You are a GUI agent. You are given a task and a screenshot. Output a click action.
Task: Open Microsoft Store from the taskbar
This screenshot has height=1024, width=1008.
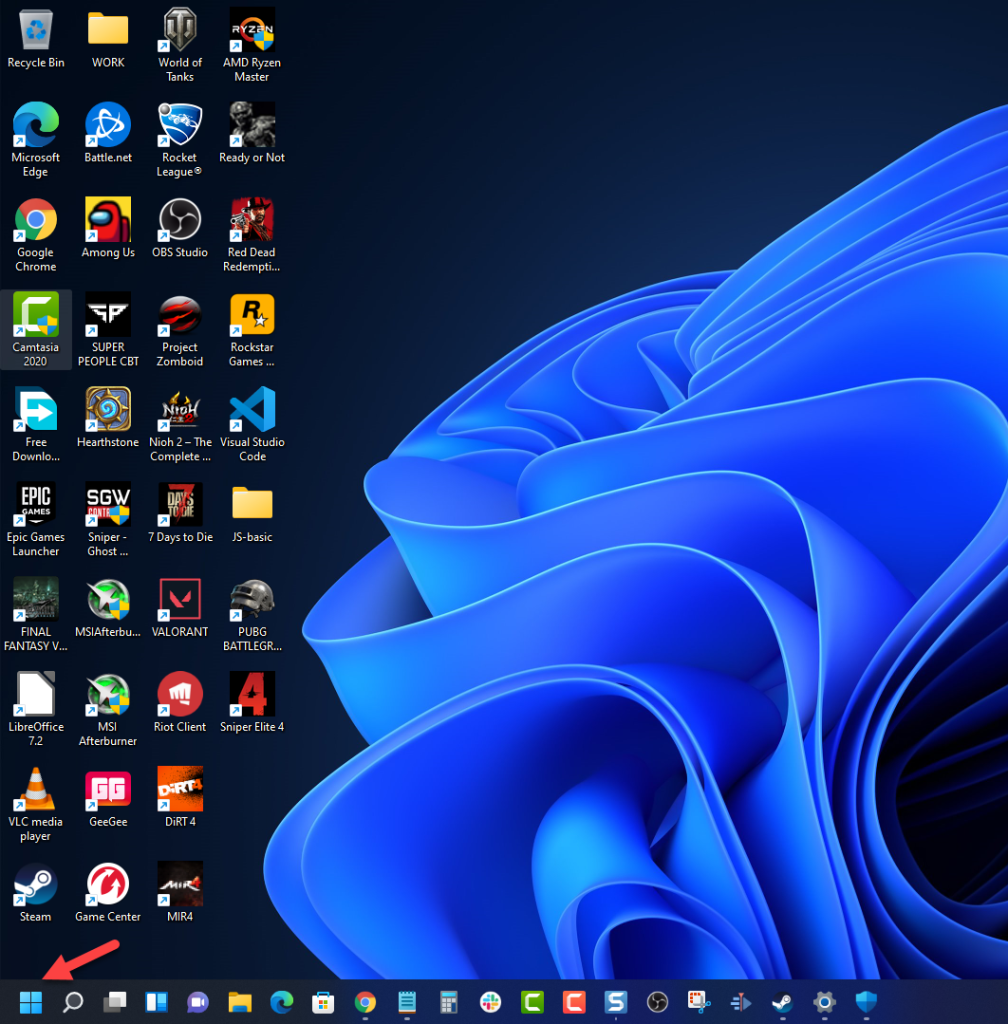coord(323,1001)
